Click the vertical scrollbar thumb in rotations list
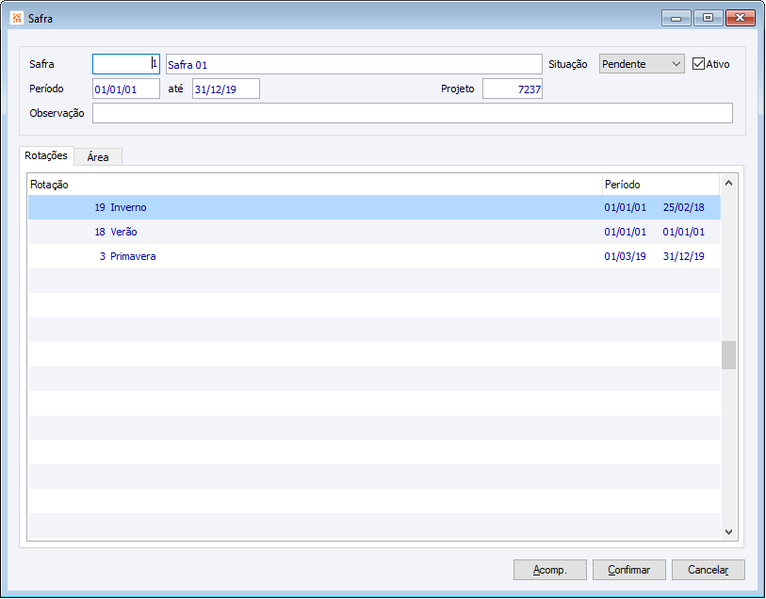Viewport: 766px width, 599px height. [x=728, y=355]
